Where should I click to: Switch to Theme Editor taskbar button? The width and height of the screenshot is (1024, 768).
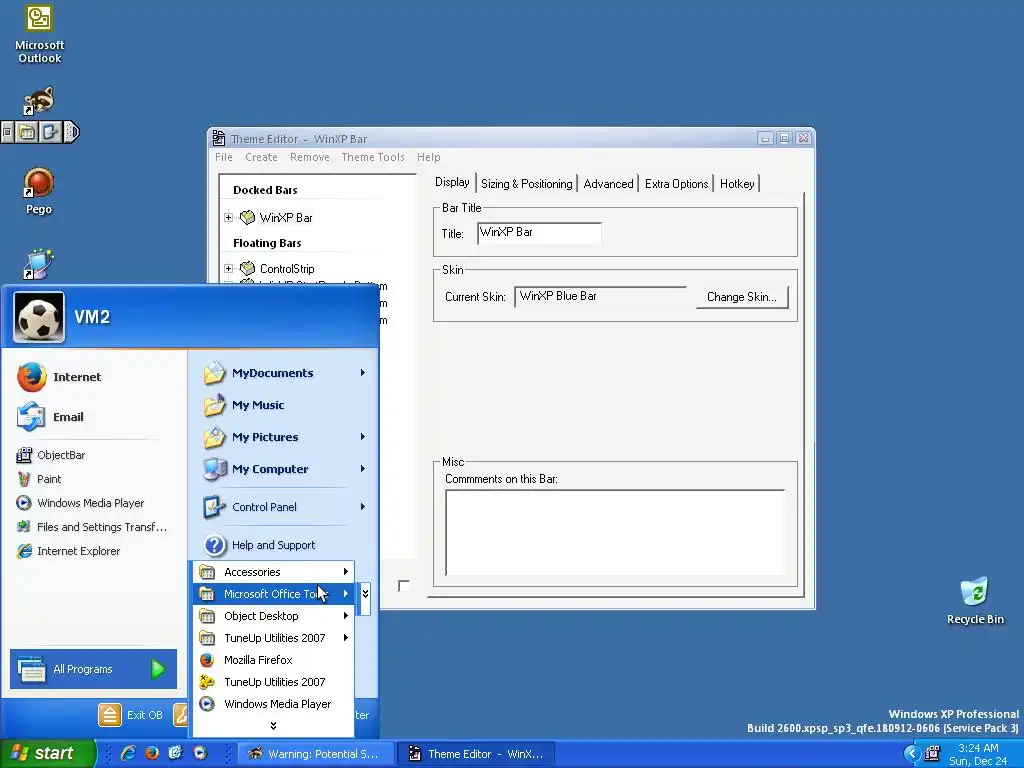(x=476, y=754)
